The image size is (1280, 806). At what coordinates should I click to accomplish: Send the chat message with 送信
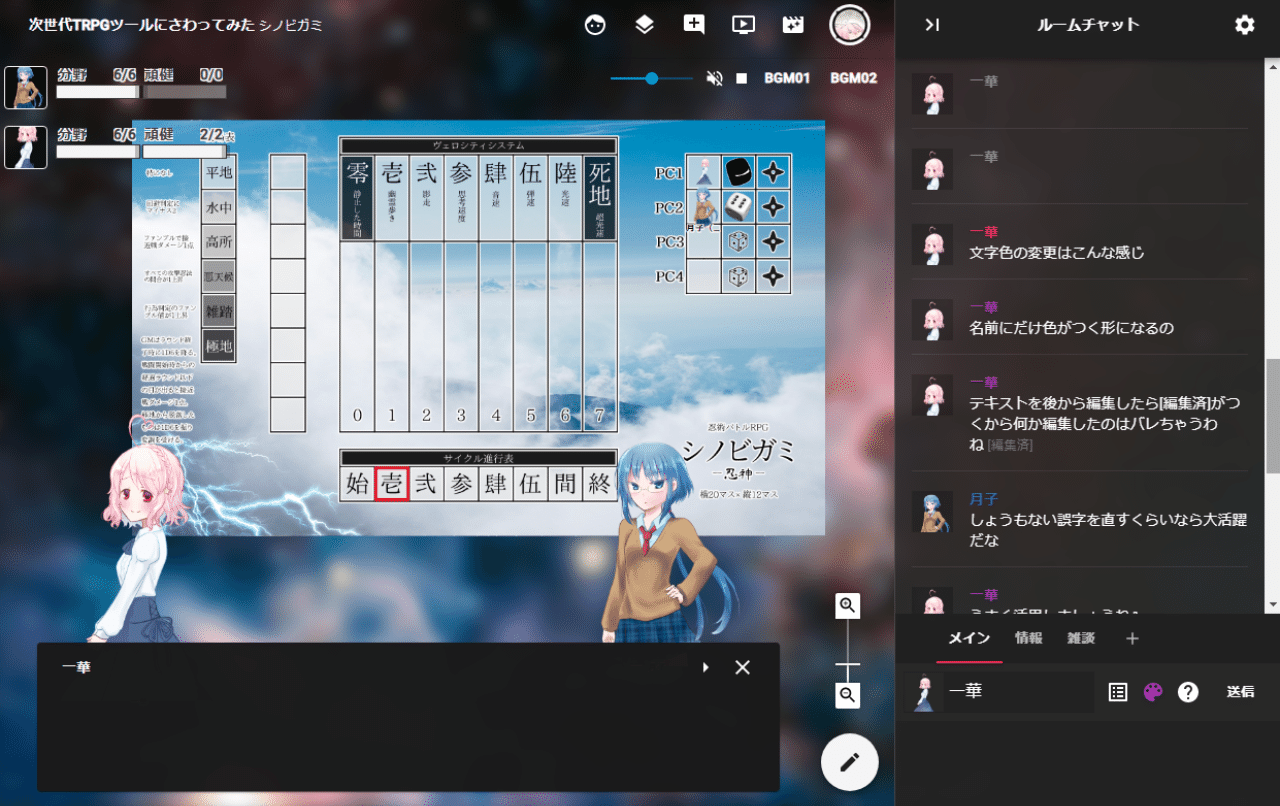(x=1241, y=691)
